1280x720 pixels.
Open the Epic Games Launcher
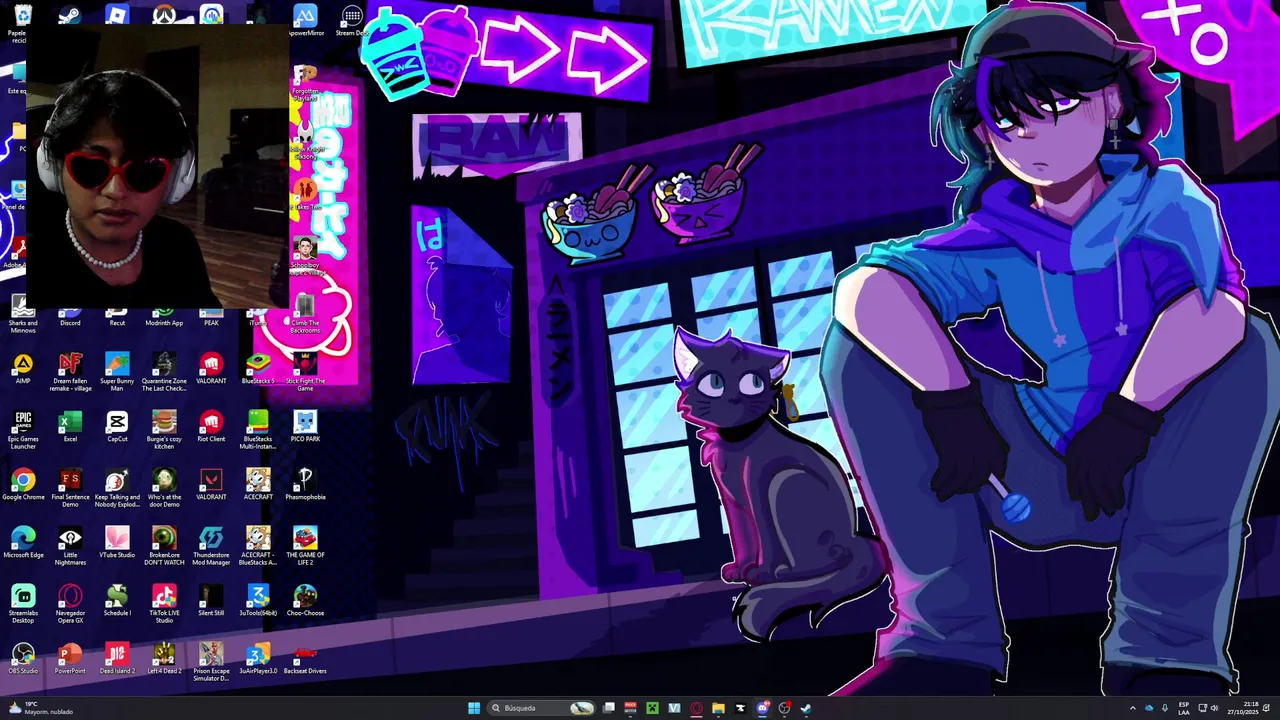[23, 430]
